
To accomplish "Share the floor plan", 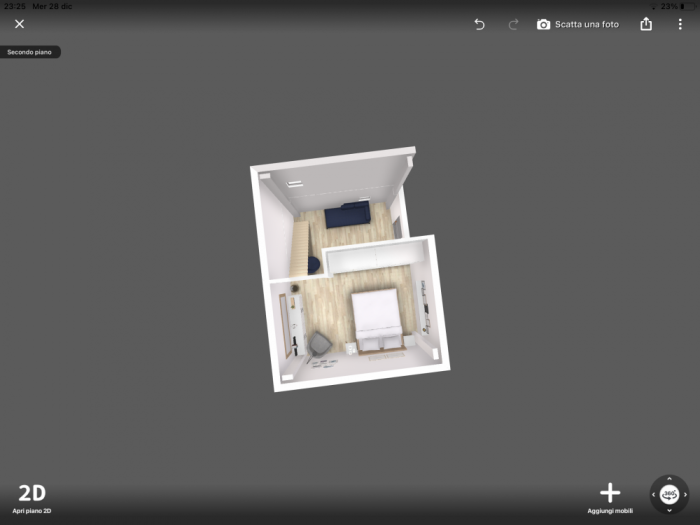I will pos(646,24).
